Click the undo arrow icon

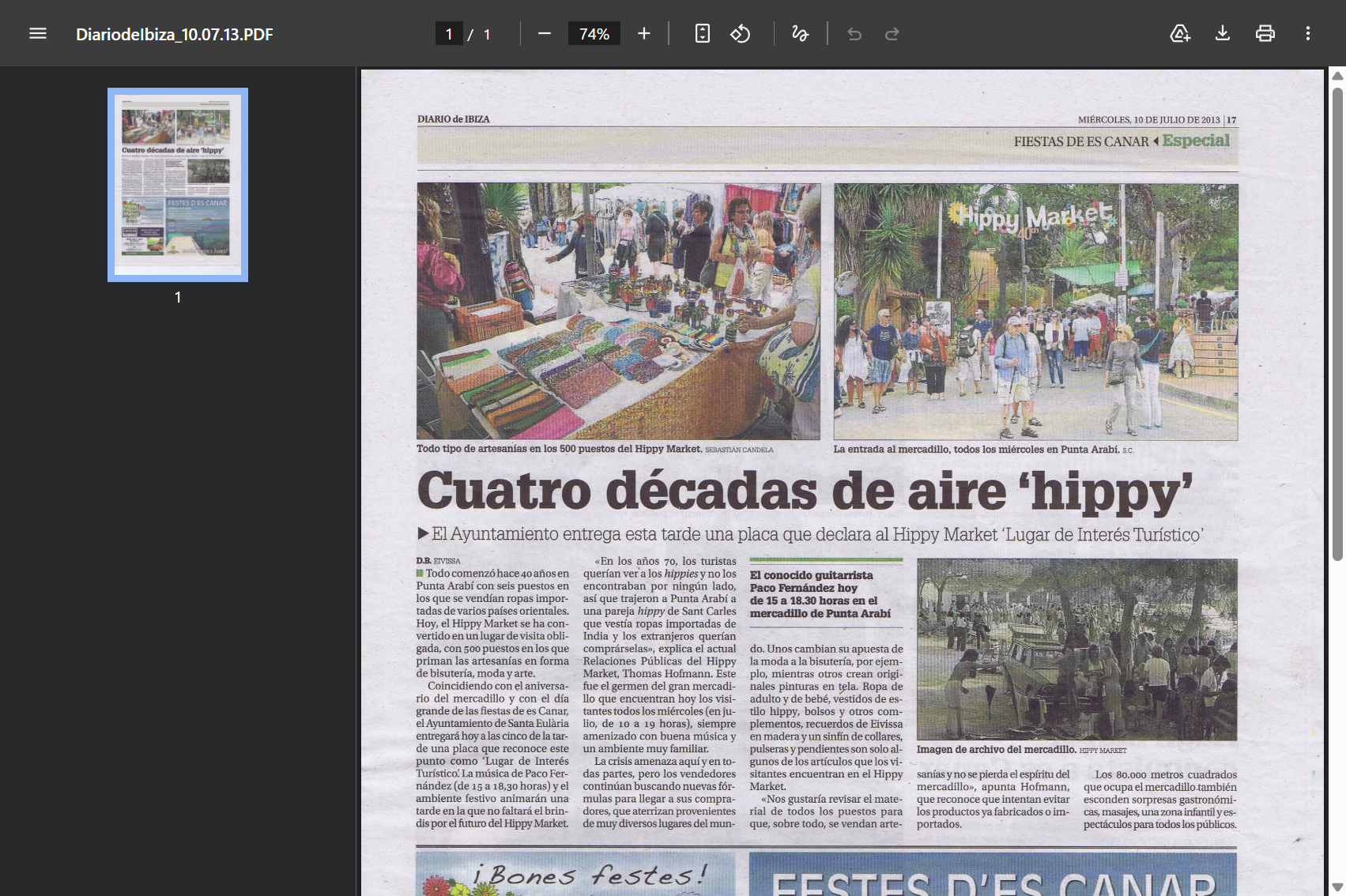click(854, 34)
